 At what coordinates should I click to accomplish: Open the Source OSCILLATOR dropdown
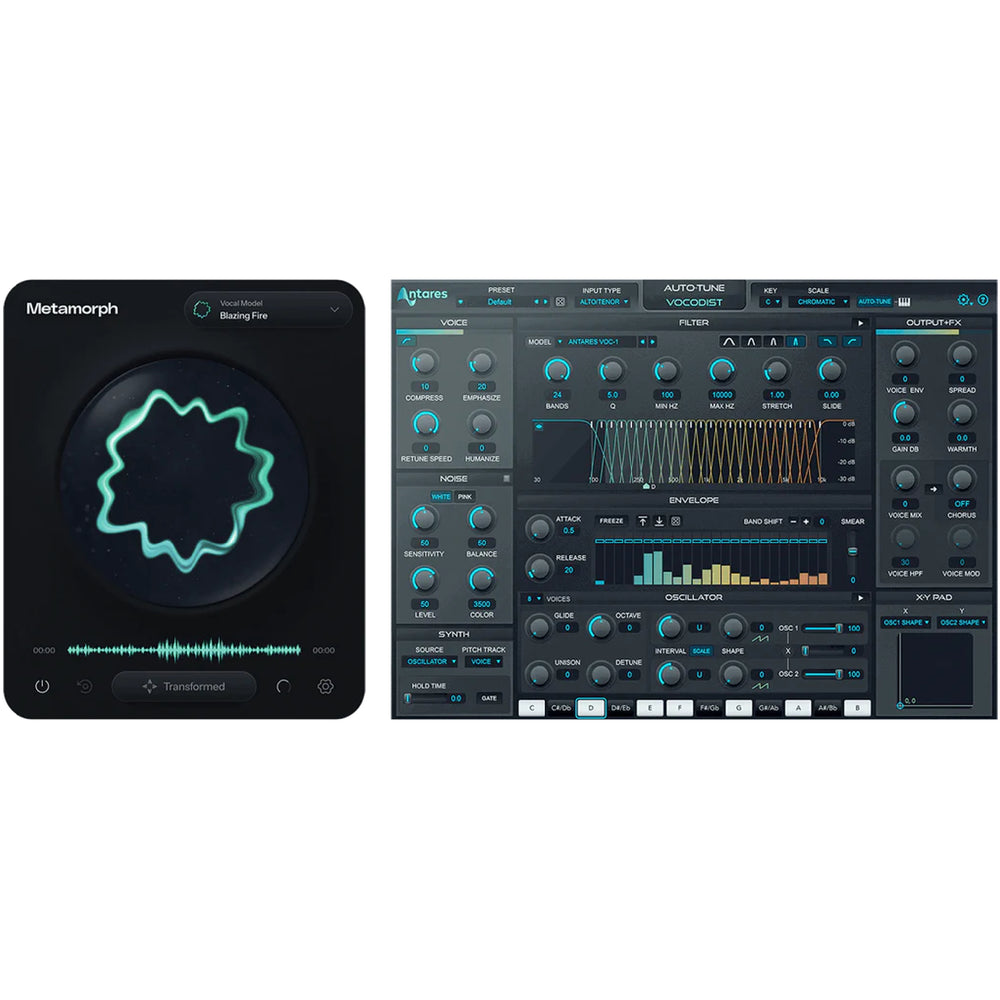point(430,662)
